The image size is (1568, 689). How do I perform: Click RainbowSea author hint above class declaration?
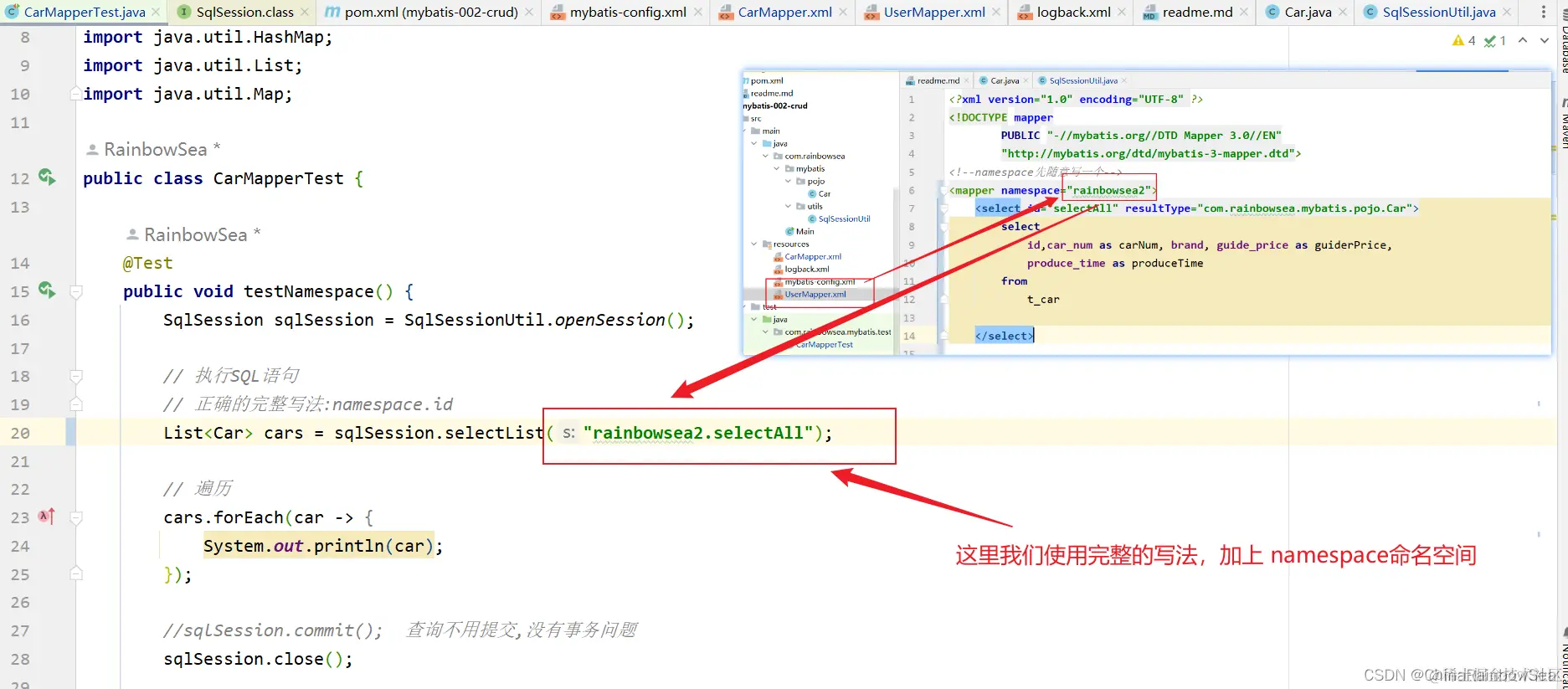pos(154,149)
